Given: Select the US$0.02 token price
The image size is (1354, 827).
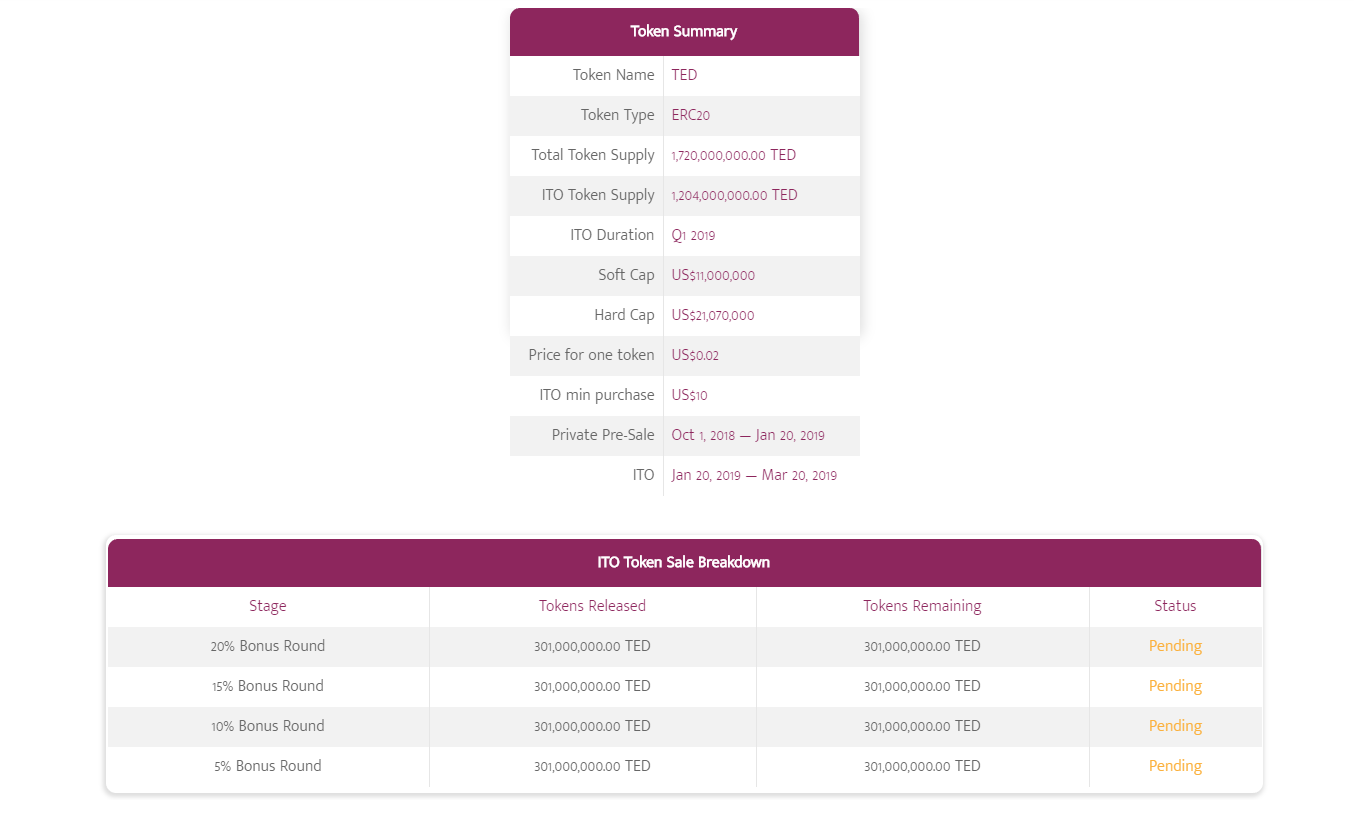Looking at the screenshot, I should 695,355.
